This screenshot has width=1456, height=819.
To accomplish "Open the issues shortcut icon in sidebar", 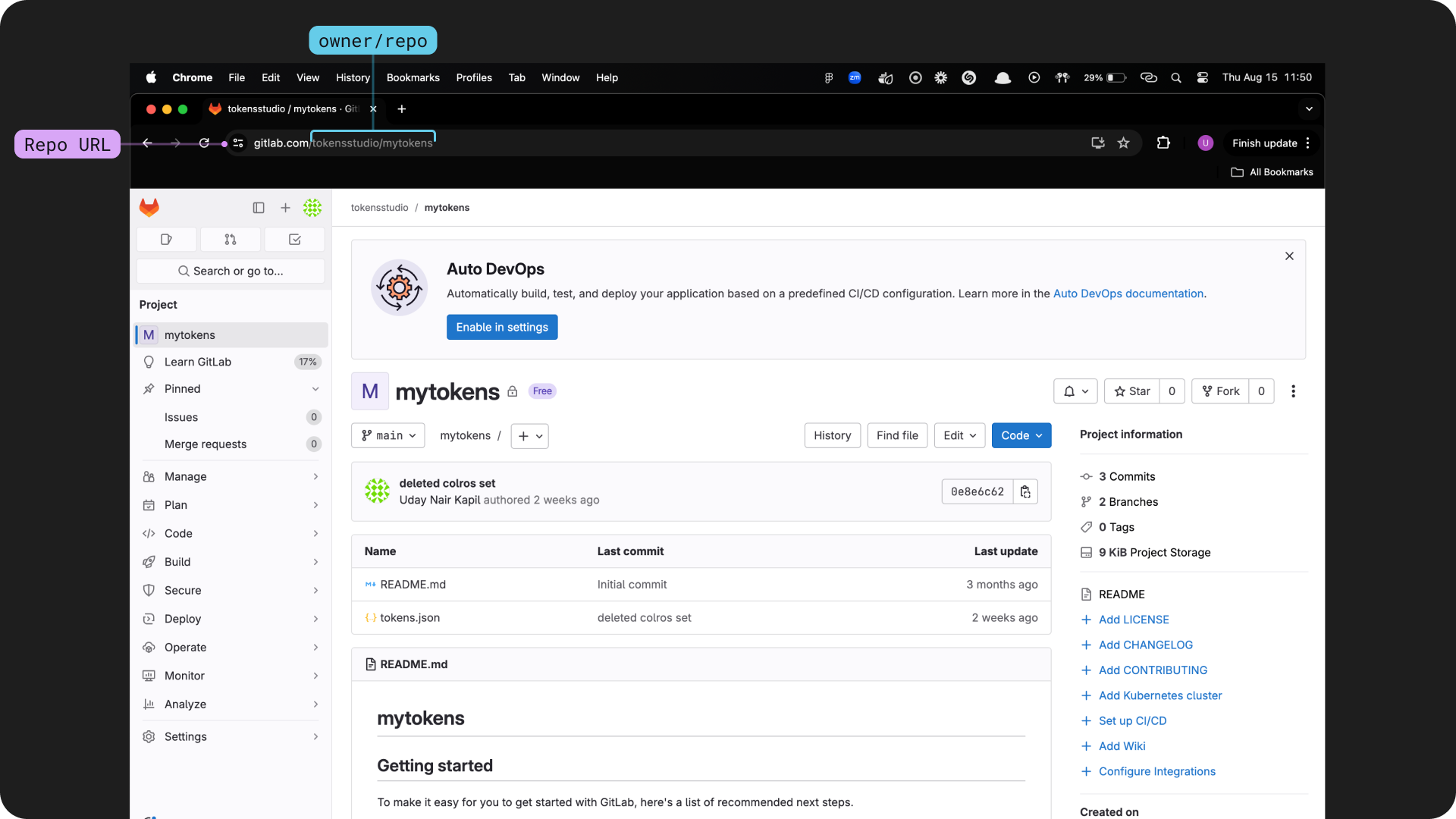I will click(166, 240).
